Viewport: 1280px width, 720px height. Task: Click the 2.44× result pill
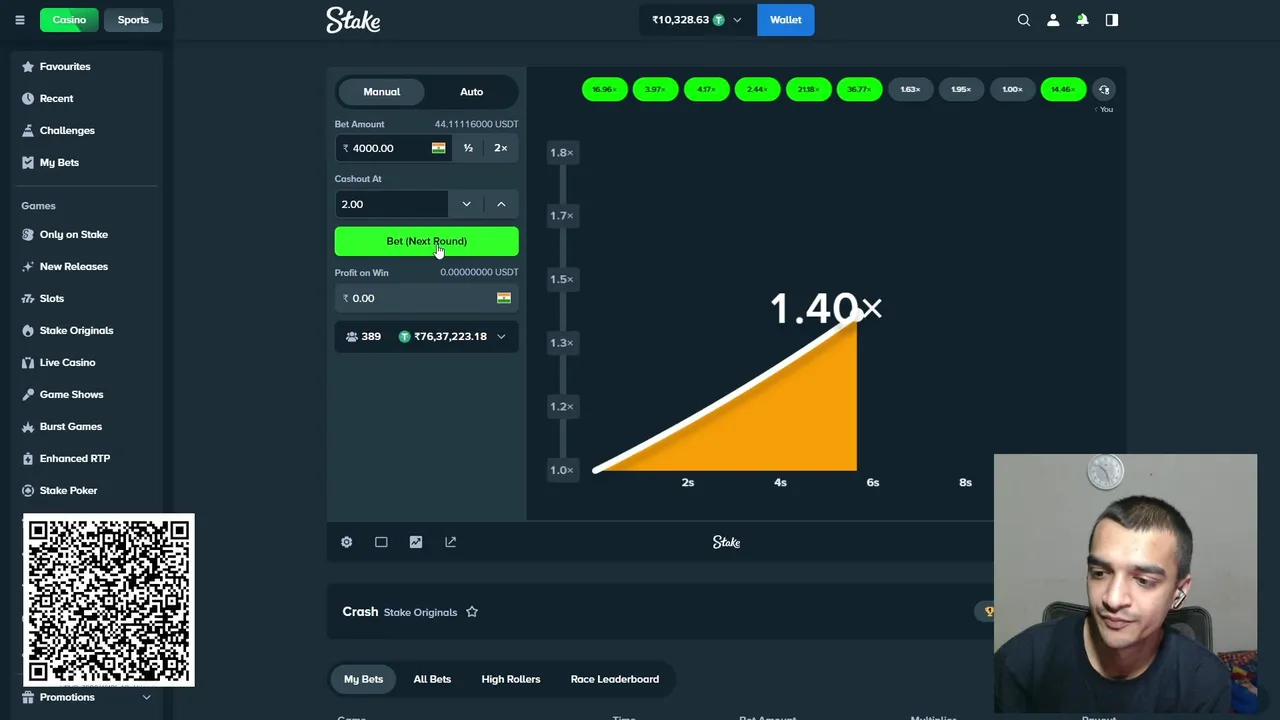point(757,90)
